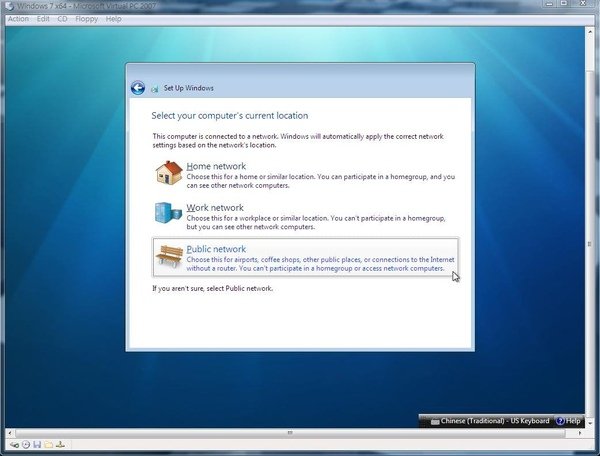Click the Public network description text
The width and height of the screenshot is (600, 456).
(x=321, y=264)
